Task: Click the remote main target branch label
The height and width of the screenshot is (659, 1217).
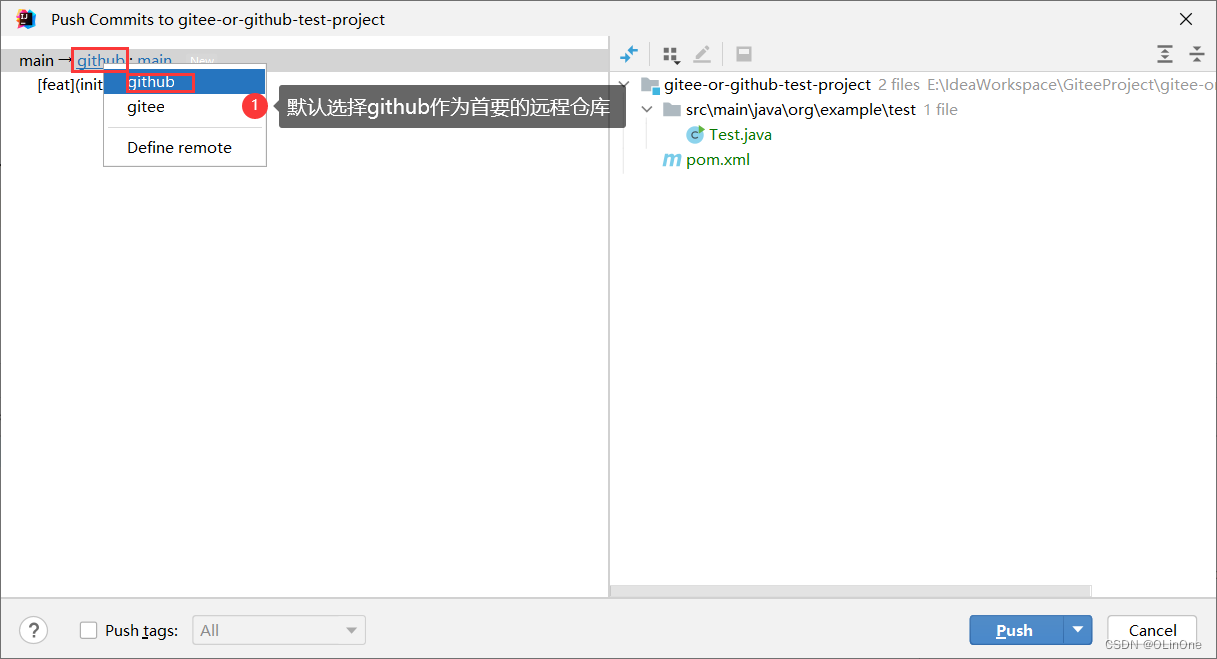Action: coord(155,61)
